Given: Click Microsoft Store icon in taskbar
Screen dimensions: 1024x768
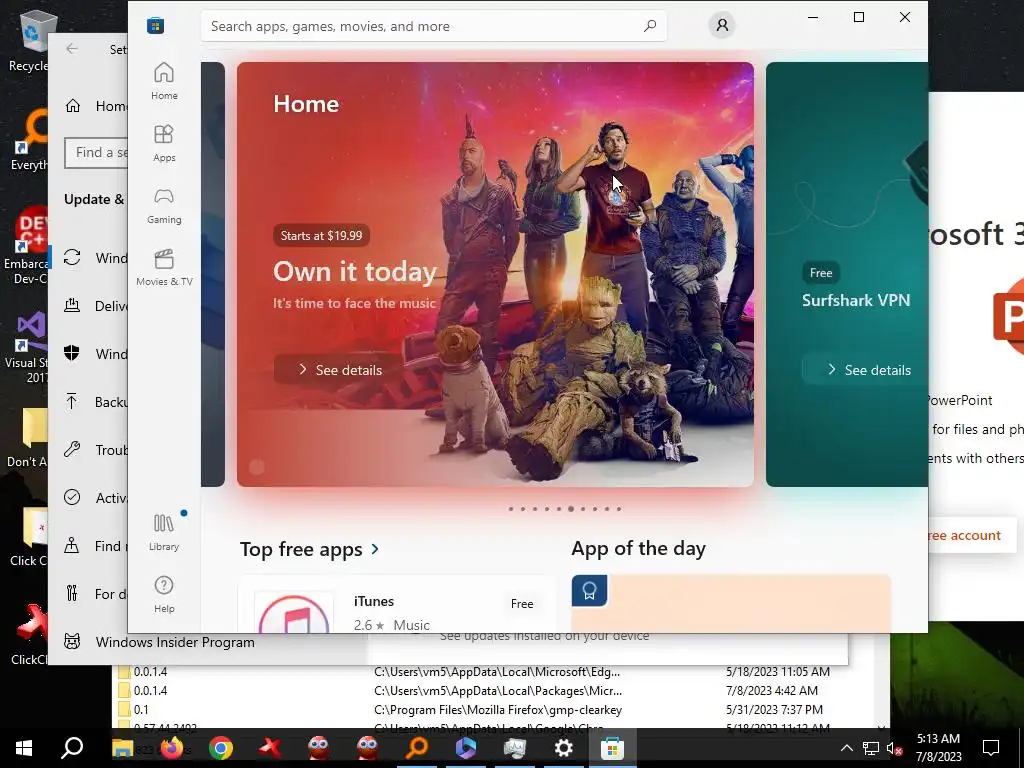Looking at the screenshot, I should pyautogui.click(x=612, y=748).
